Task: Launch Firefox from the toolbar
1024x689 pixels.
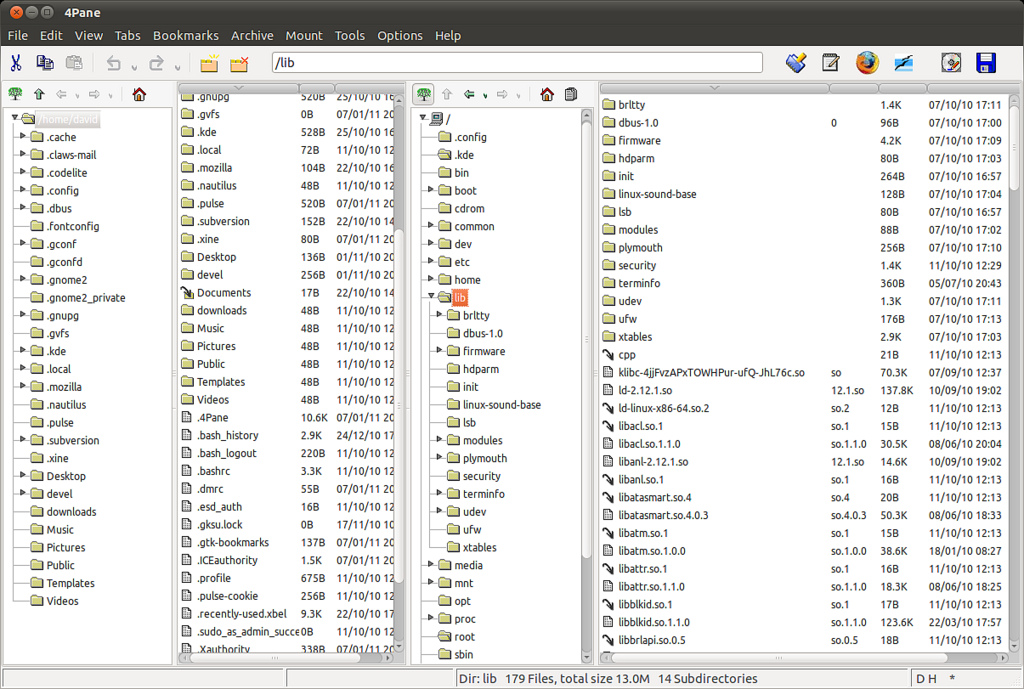Action: [x=867, y=62]
